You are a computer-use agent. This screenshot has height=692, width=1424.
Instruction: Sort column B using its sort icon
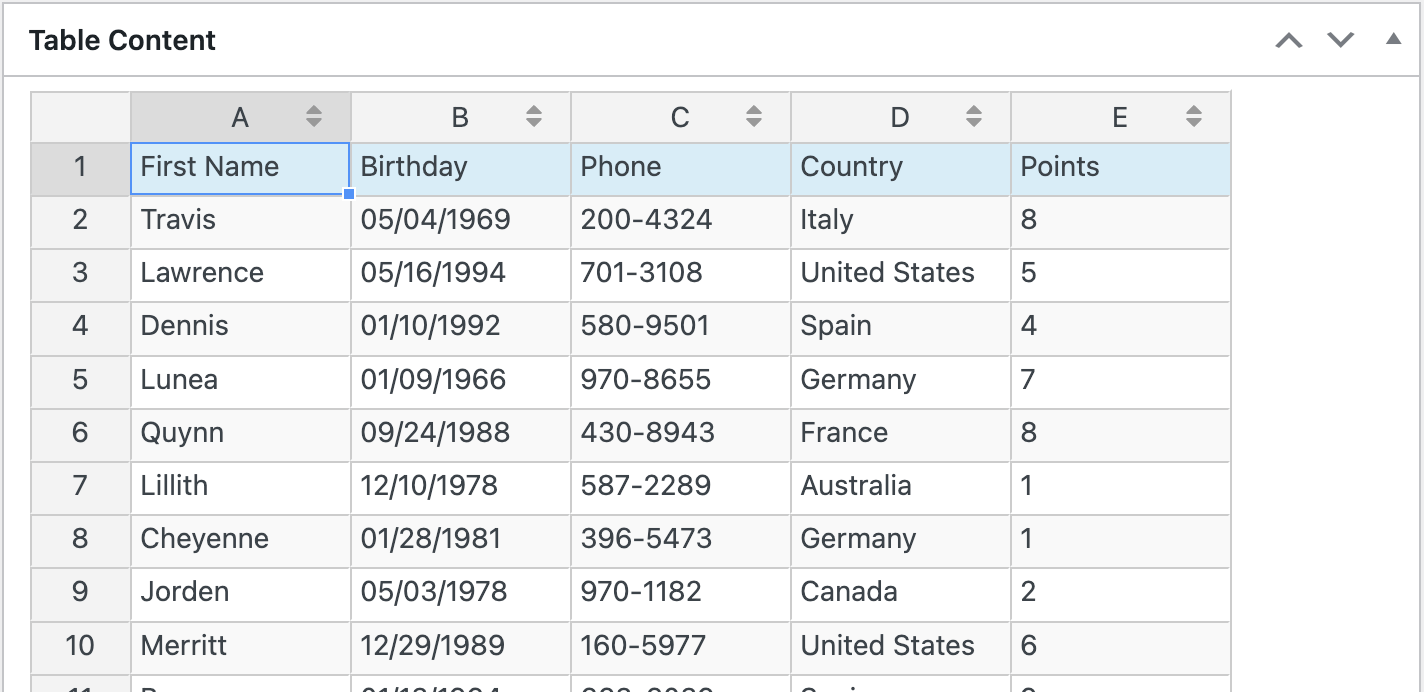point(534,117)
